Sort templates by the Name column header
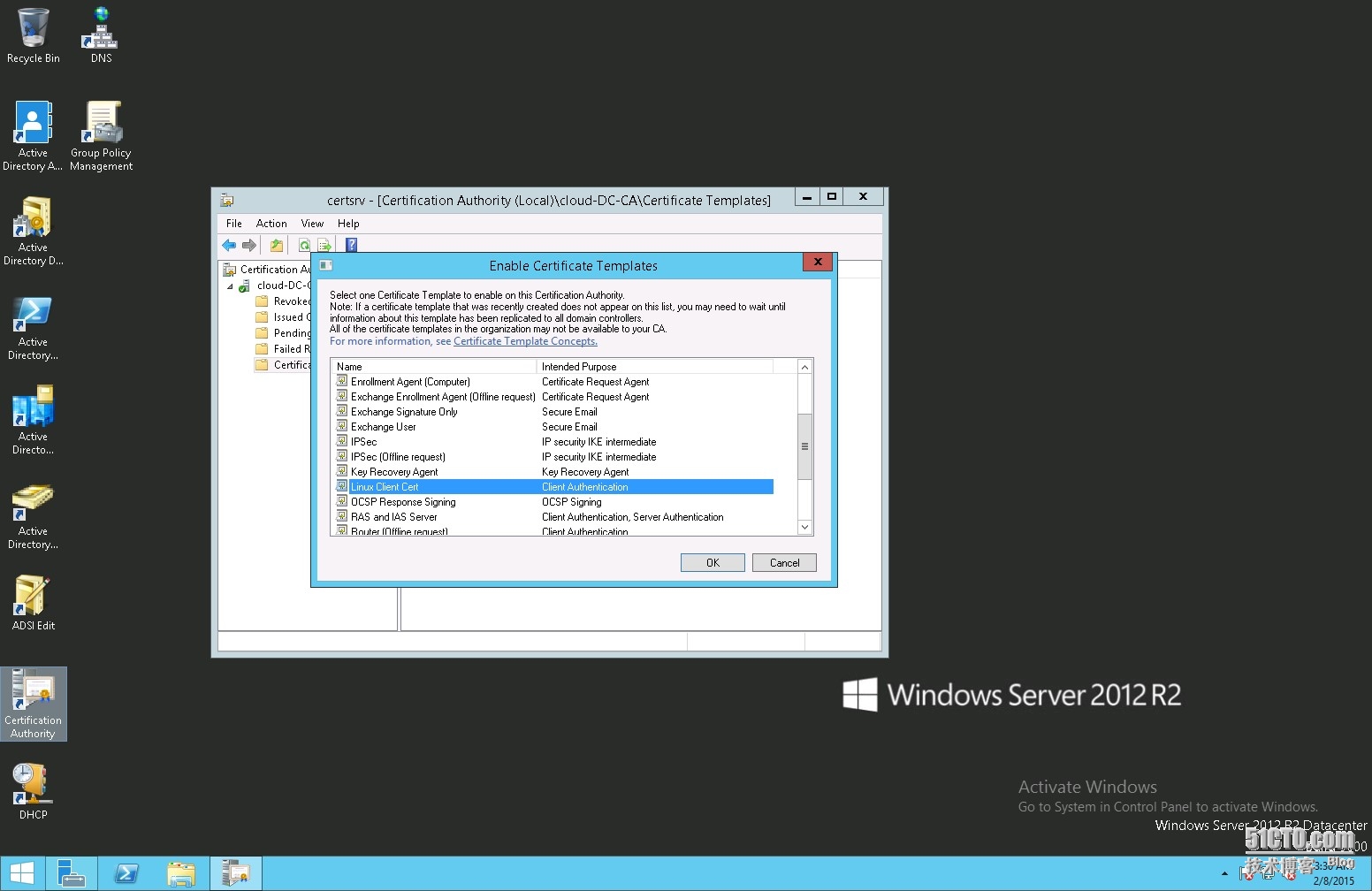The height and width of the screenshot is (891, 1372). pyautogui.click(x=434, y=366)
